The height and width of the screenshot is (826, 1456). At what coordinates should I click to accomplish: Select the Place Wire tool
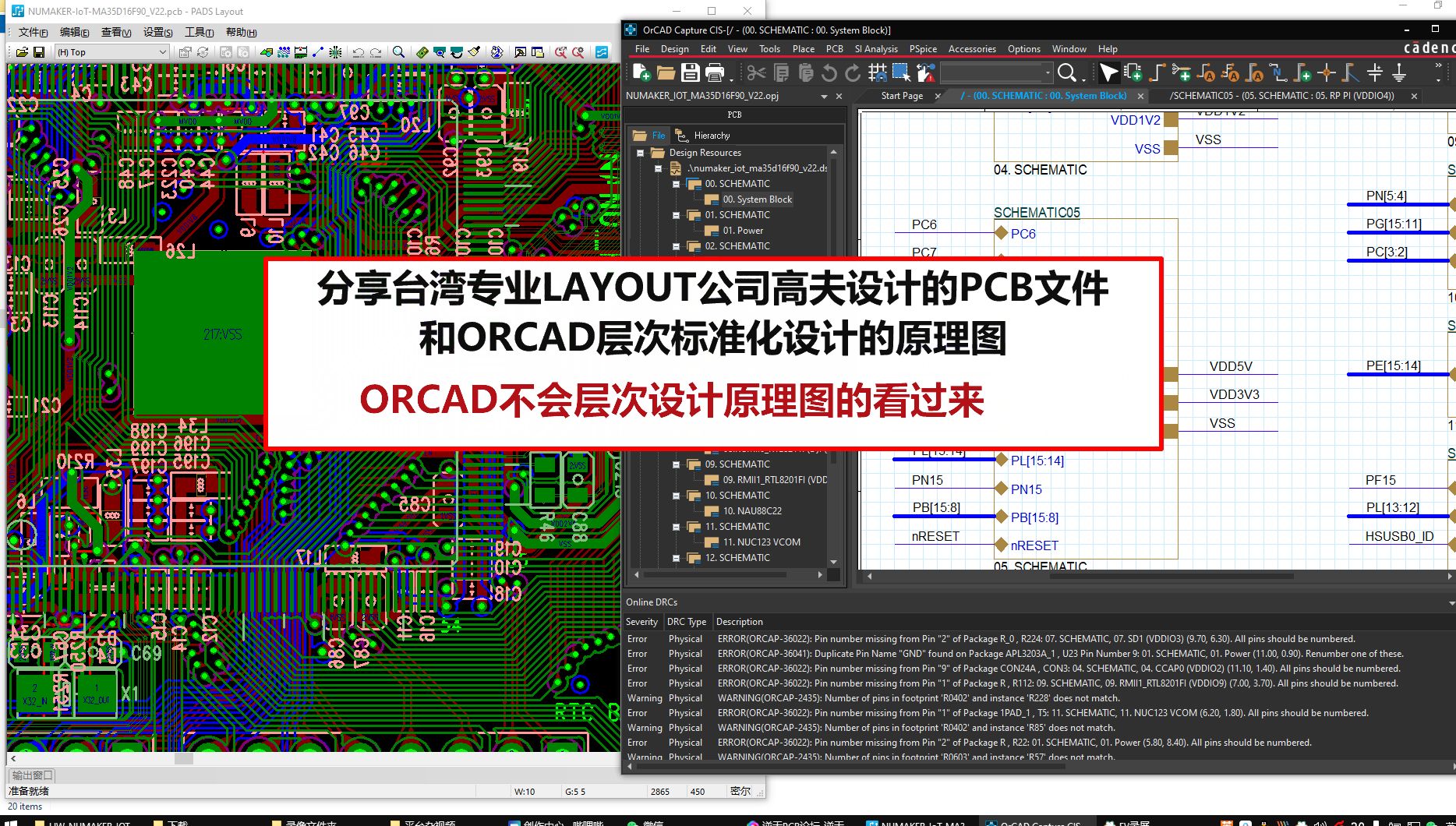1157,72
